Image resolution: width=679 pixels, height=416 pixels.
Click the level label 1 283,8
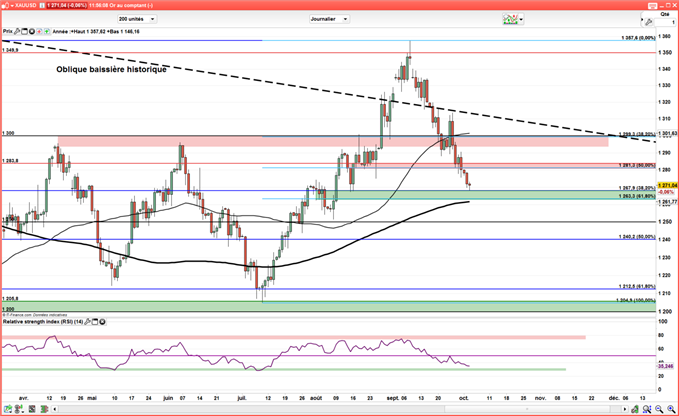point(10,161)
